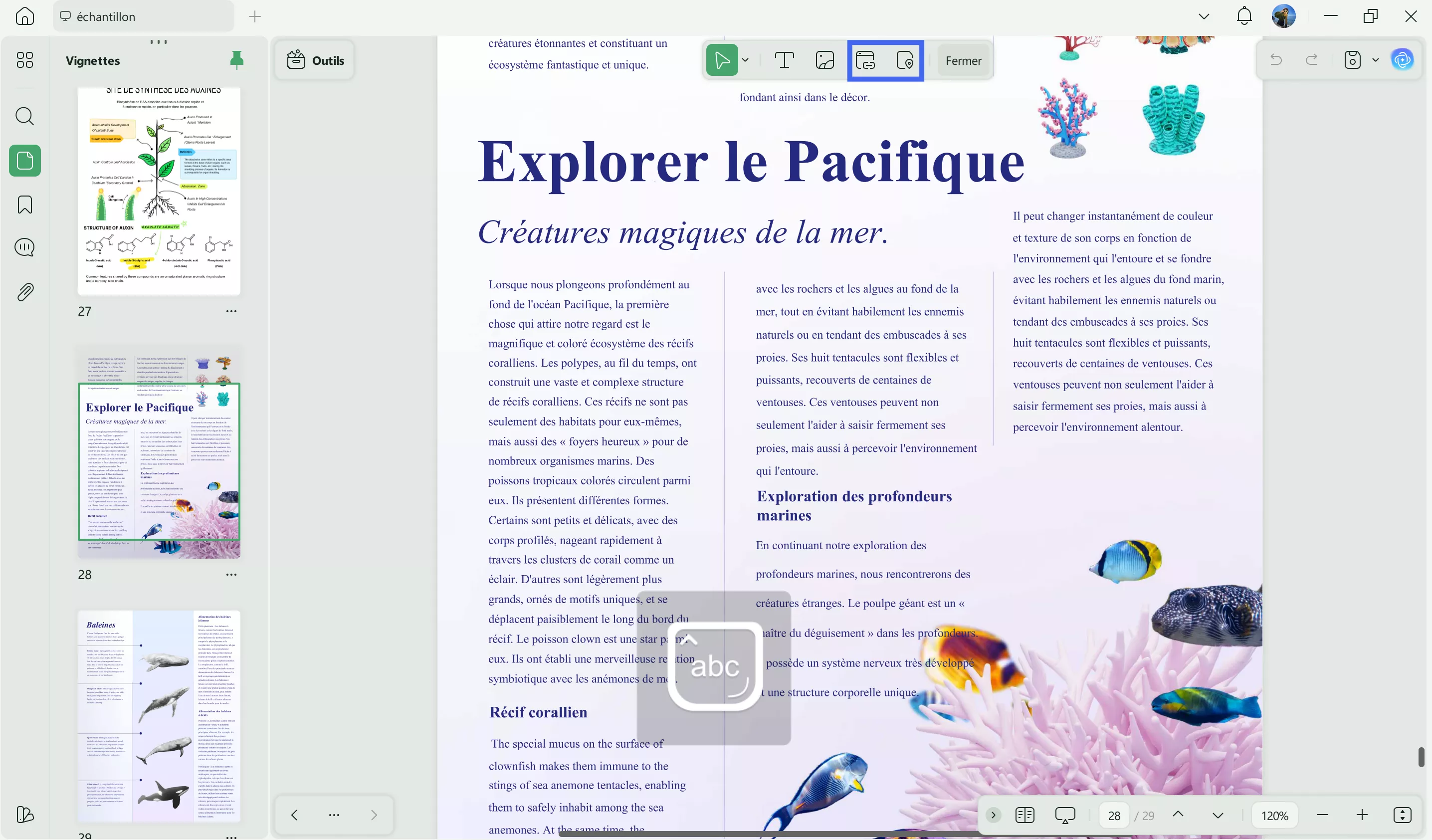Click the AI assistant icon
The height and width of the screenshot is (840, 1432).
[x=1402, y=60]
